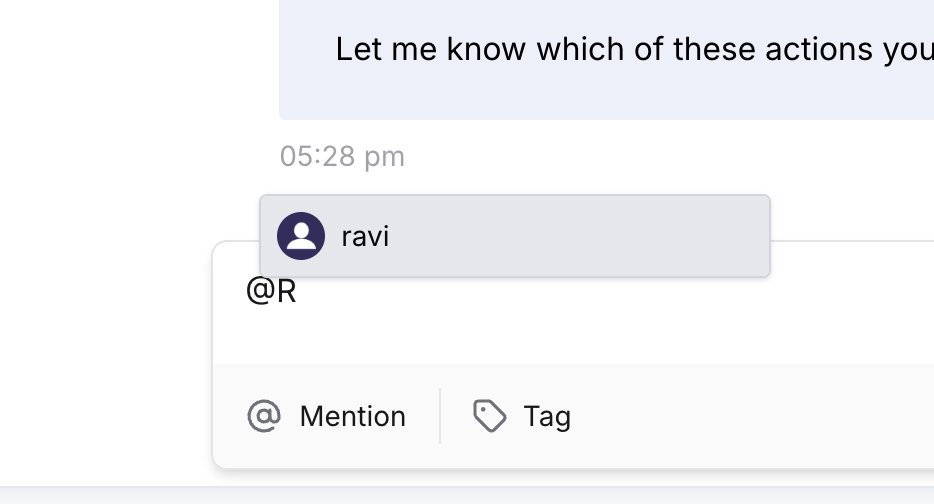Place cursor right after the @R text
934x504 pixels.
coord(298,293)
